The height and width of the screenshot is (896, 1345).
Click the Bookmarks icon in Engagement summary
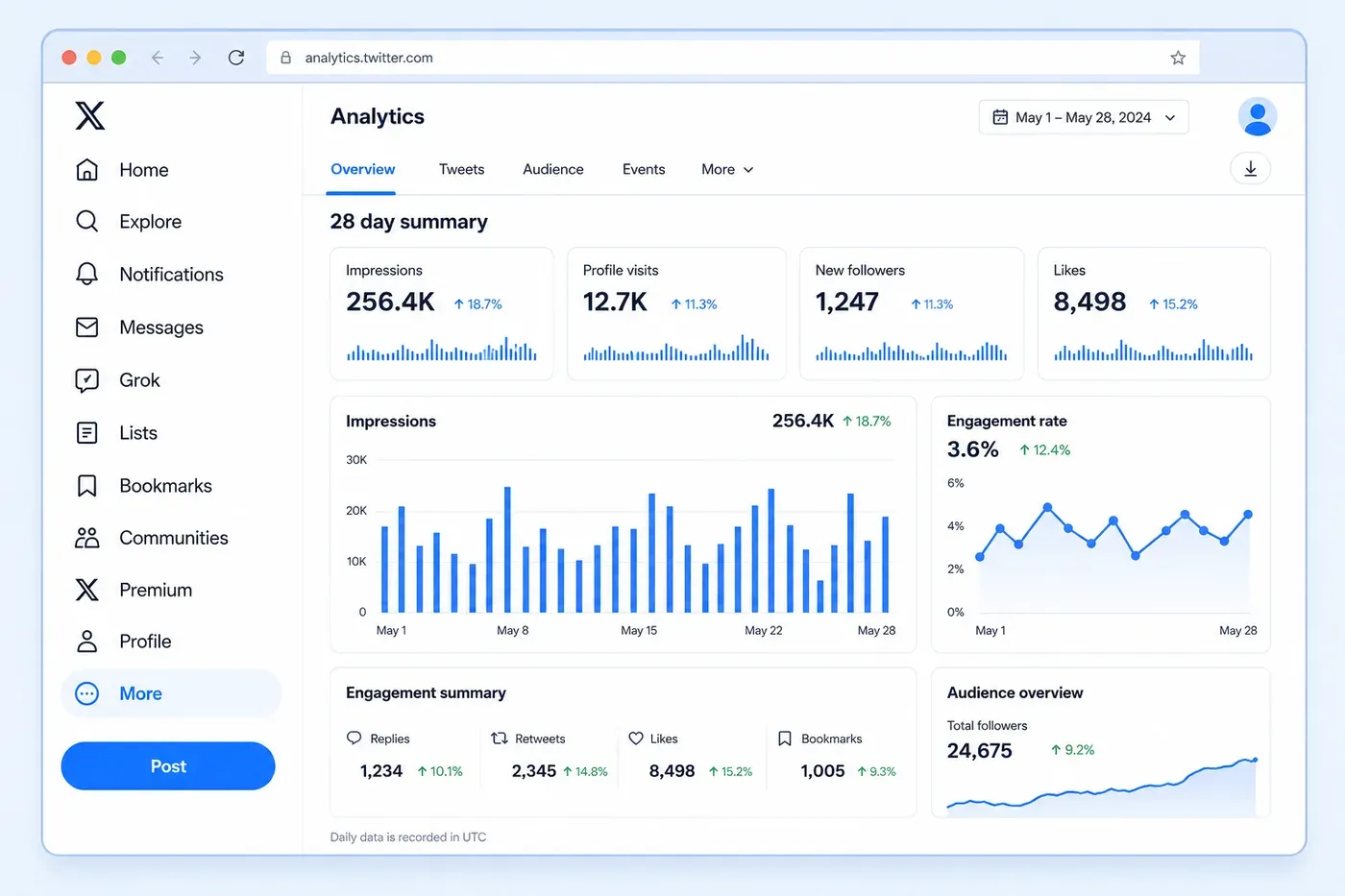[x=785, y=739]
